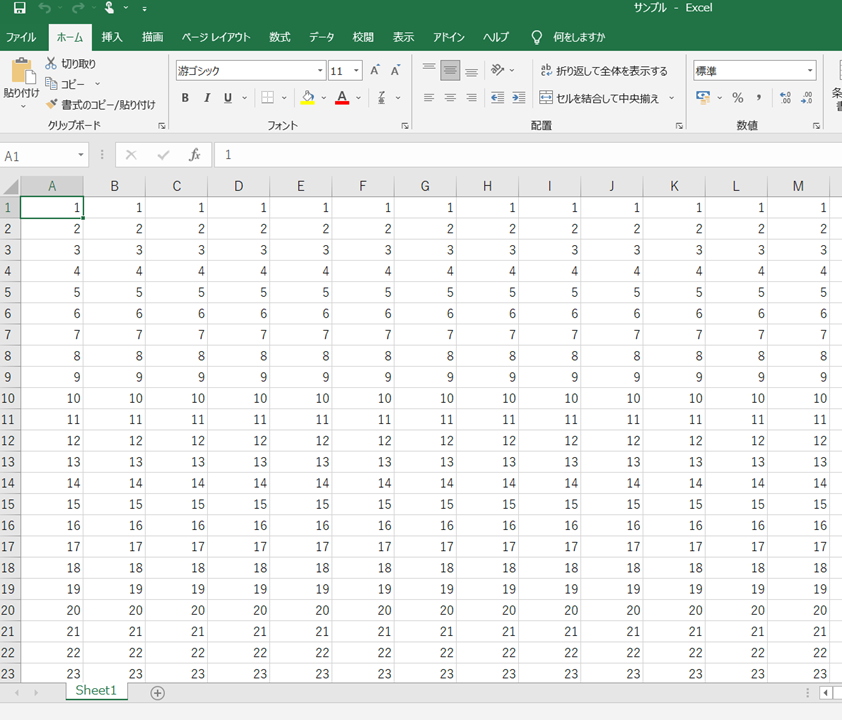Click the Borders icon
The height and width of the screenshot is (720, 842).
(267, 98)
